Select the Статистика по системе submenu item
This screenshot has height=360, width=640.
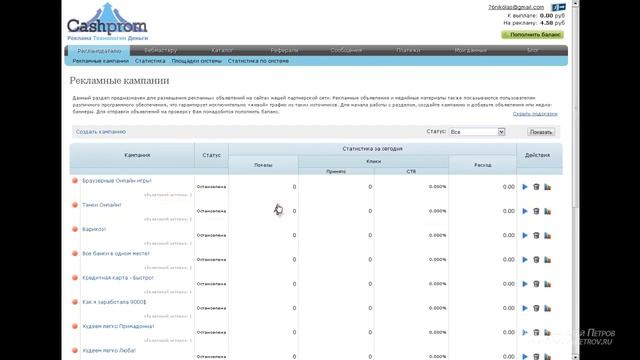pos(258,61)
